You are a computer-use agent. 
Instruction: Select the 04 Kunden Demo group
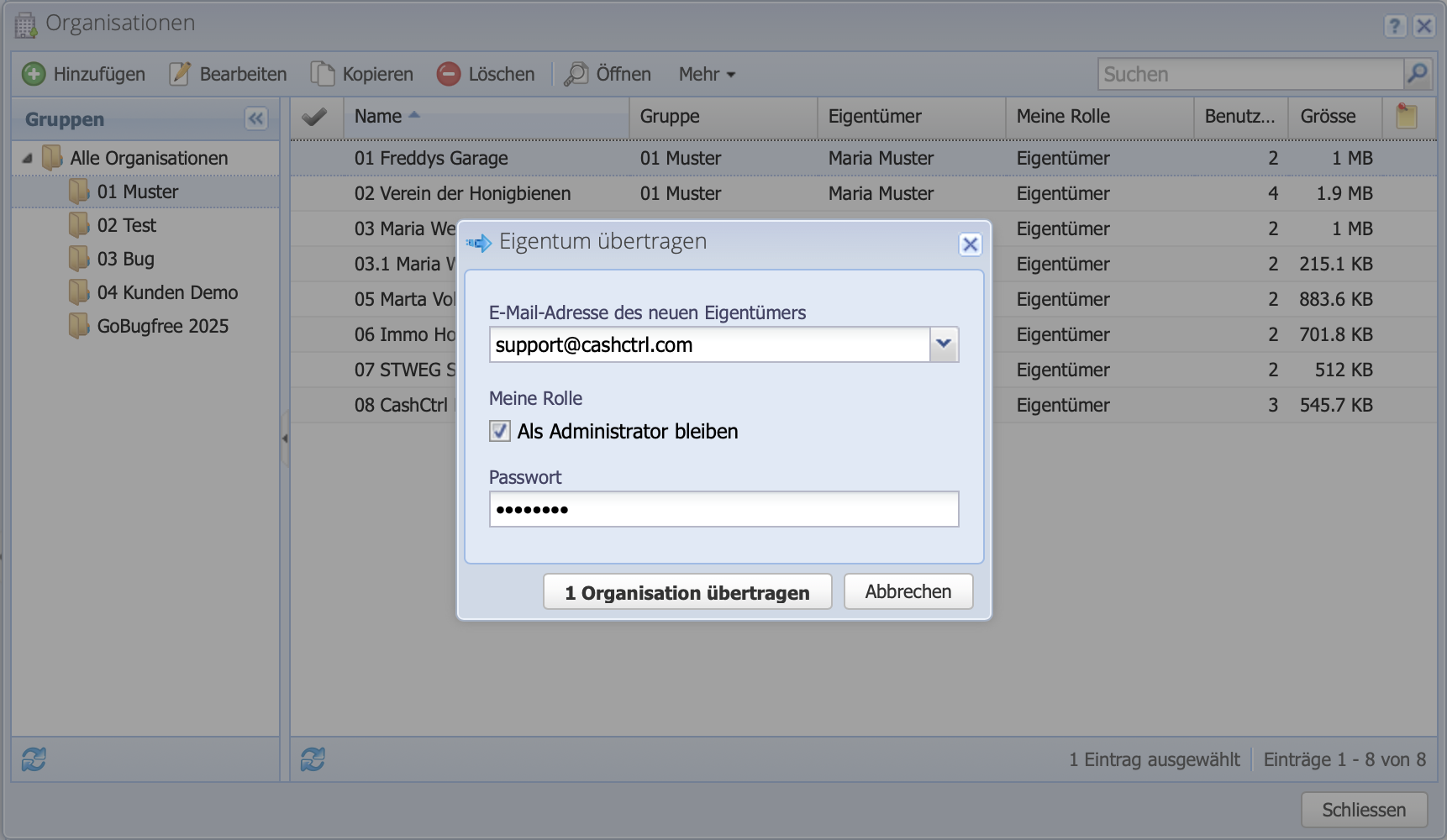(167, 292)
